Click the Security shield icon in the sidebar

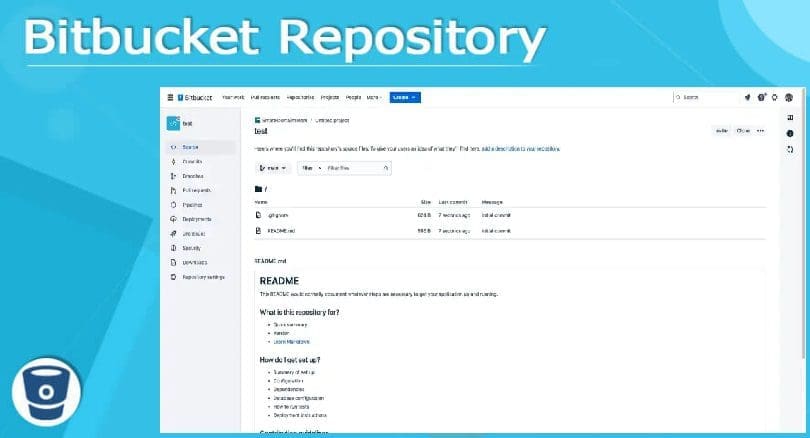tap(174, 248)
